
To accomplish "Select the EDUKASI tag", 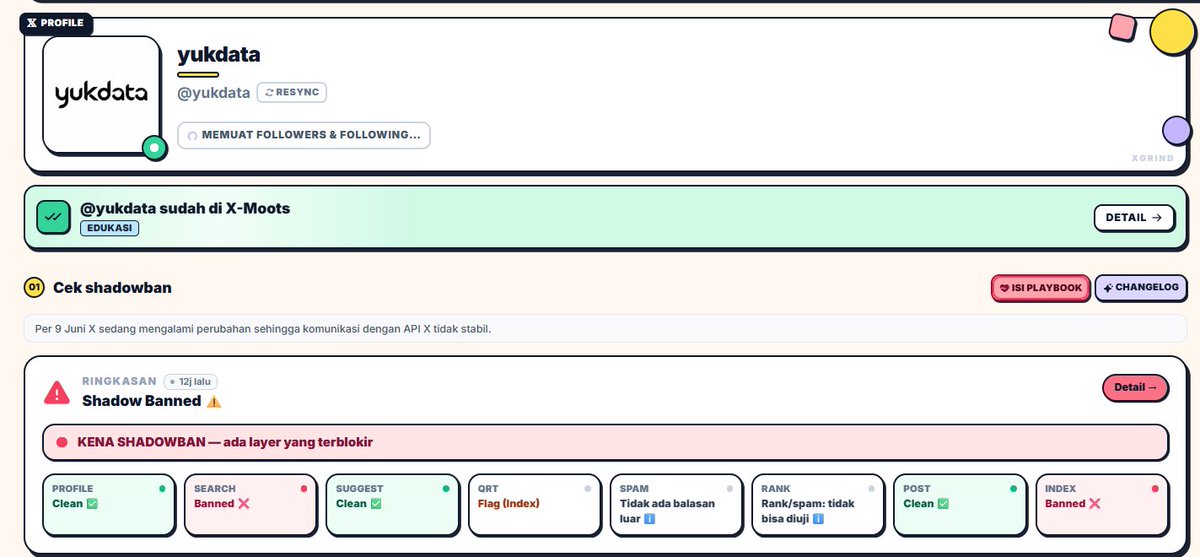I will click(109, 228).
